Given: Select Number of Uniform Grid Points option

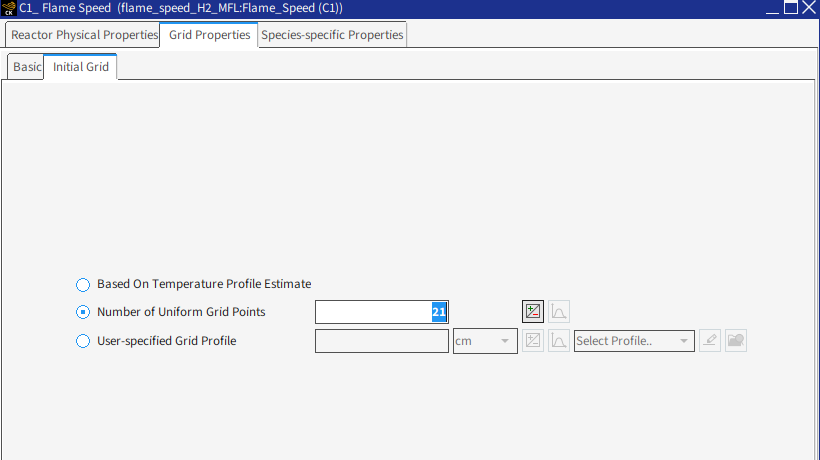Looking at the screenshot, I should (x=83, y=312).
